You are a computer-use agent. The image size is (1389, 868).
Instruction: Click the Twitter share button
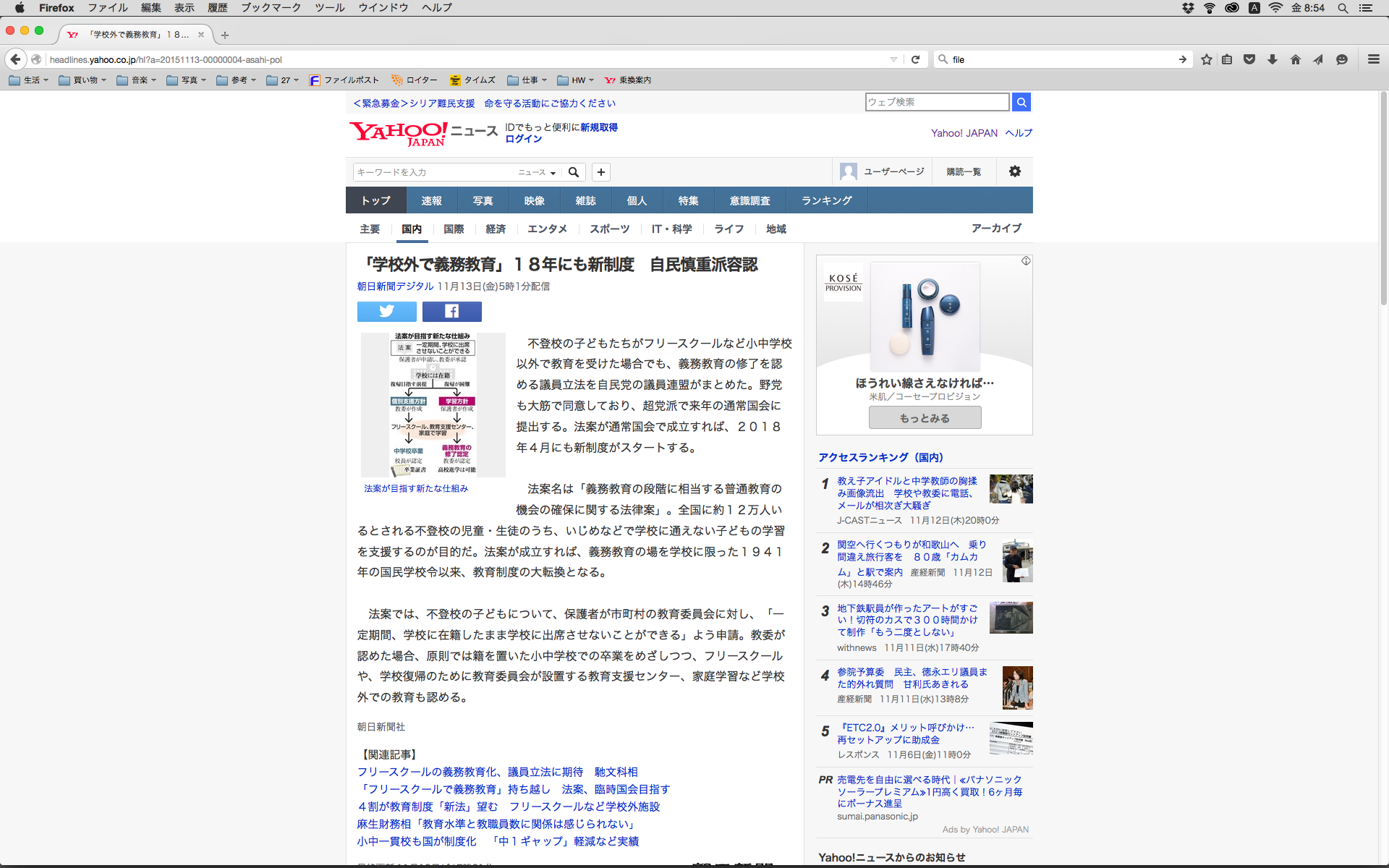click(386, 311)
